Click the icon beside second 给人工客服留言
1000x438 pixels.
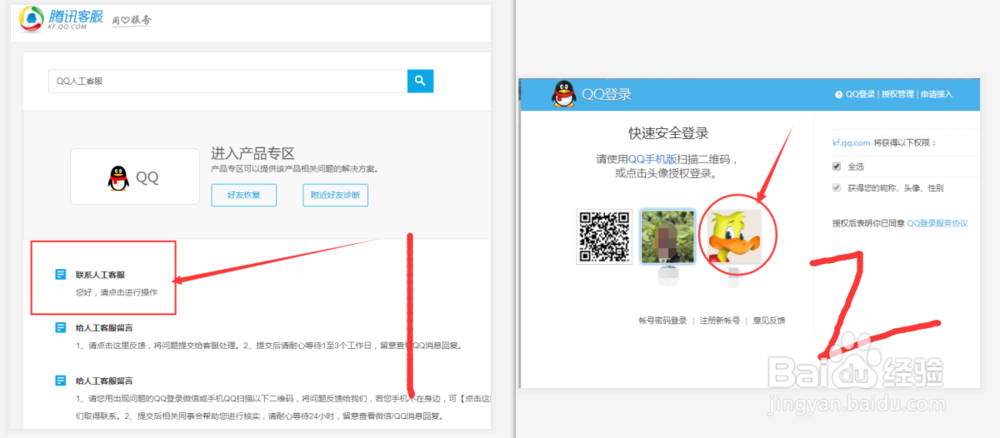click(x=61, y=381)
